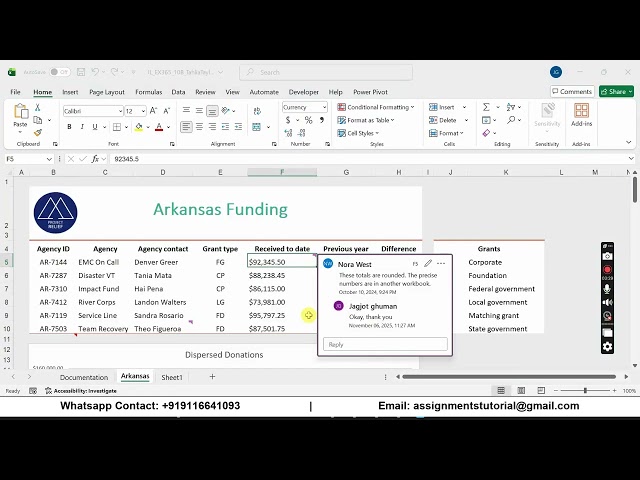Open the Formulas ribbon tab
Image resolution: width=640 pixels, height=480 pixels.
click(149, 92)
